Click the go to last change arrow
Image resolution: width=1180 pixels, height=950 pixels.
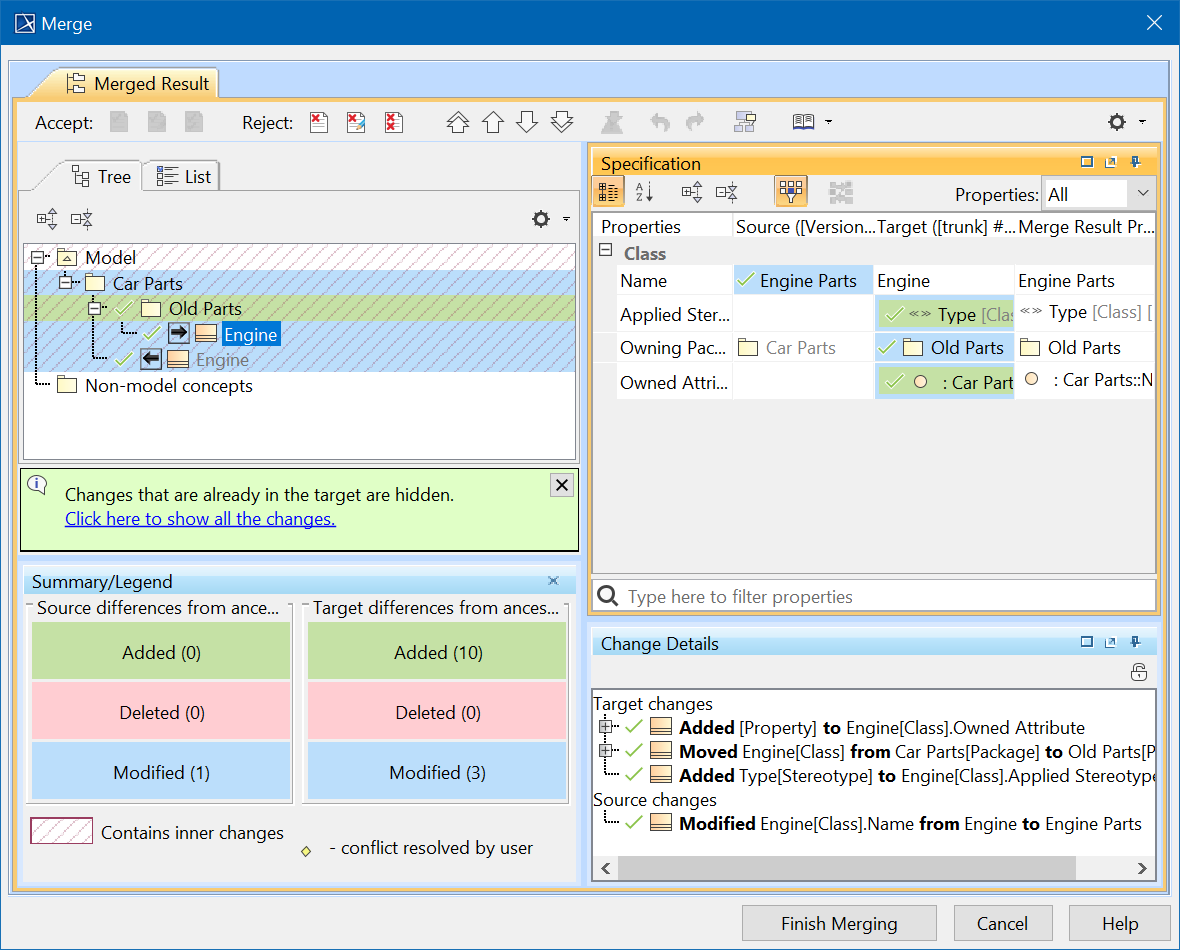click(x=562, y=122)
